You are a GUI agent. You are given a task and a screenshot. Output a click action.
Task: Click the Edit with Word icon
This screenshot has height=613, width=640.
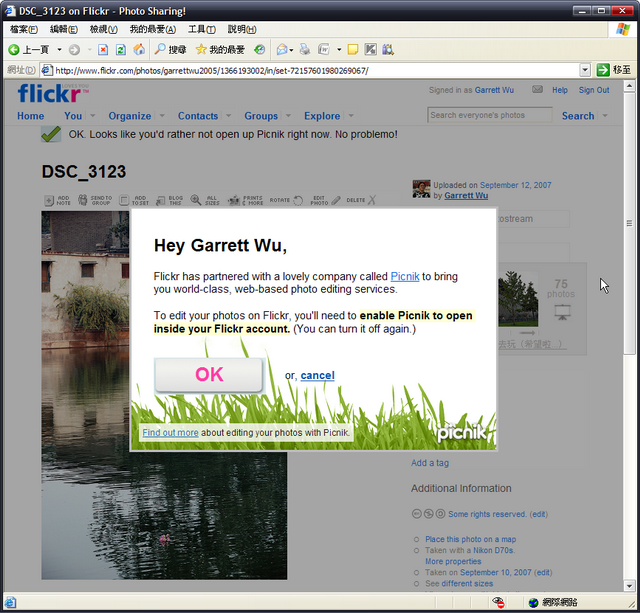(x=324, y=50)
